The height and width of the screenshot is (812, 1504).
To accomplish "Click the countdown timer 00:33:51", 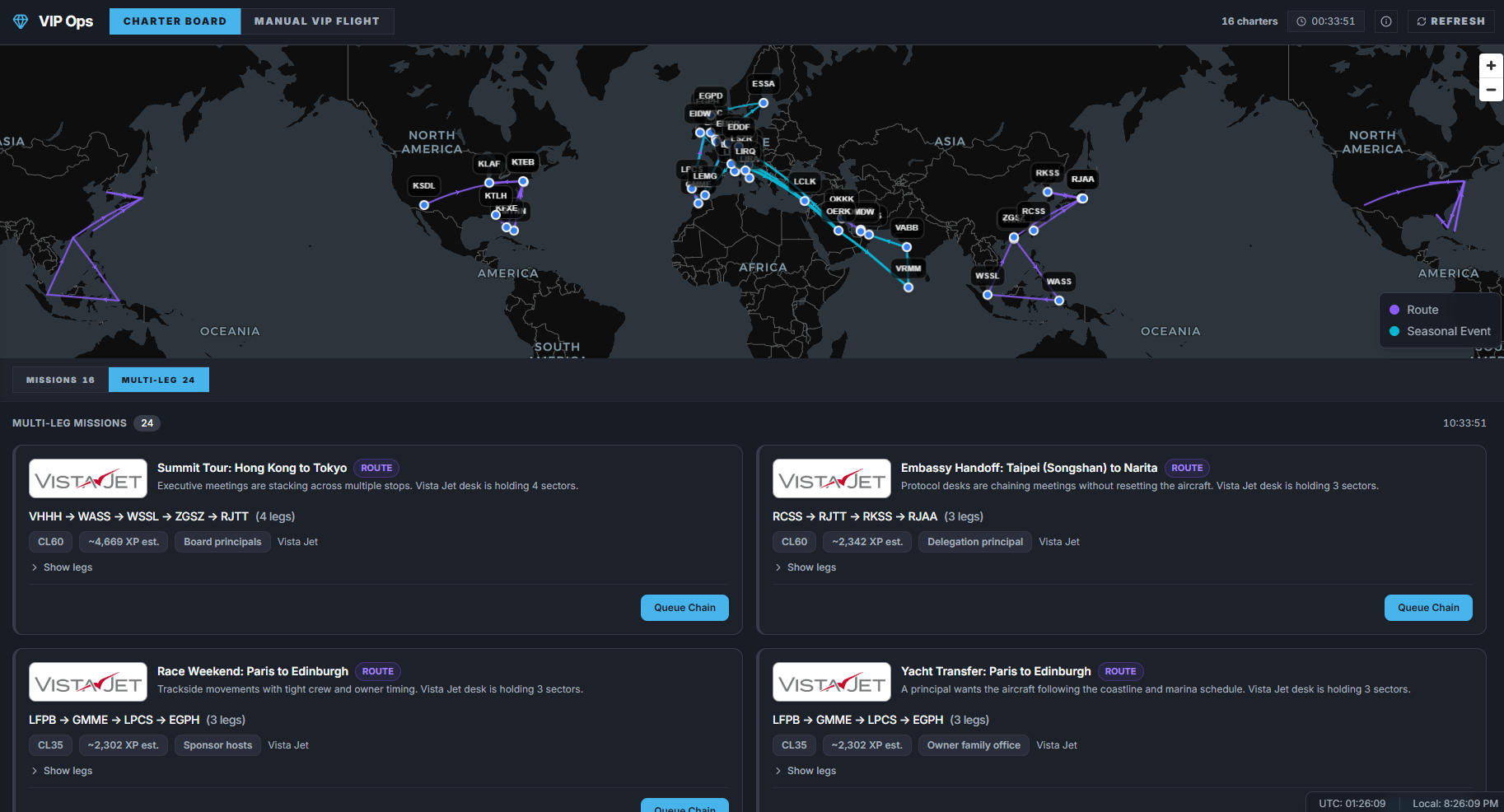I will click(1326, 21).
